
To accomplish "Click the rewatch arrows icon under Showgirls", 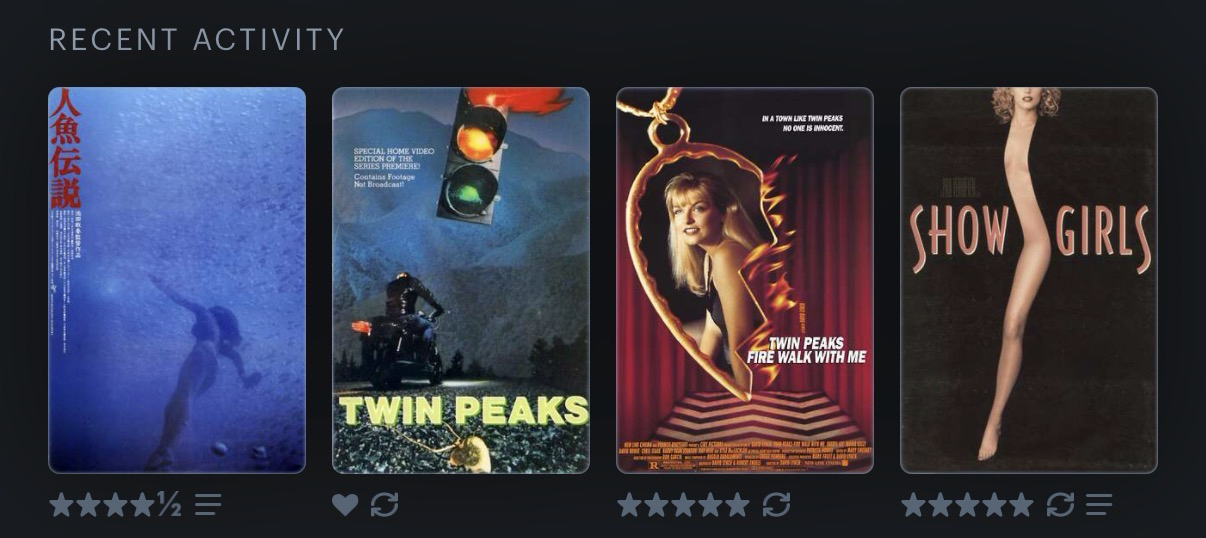I will point(1061,505).
